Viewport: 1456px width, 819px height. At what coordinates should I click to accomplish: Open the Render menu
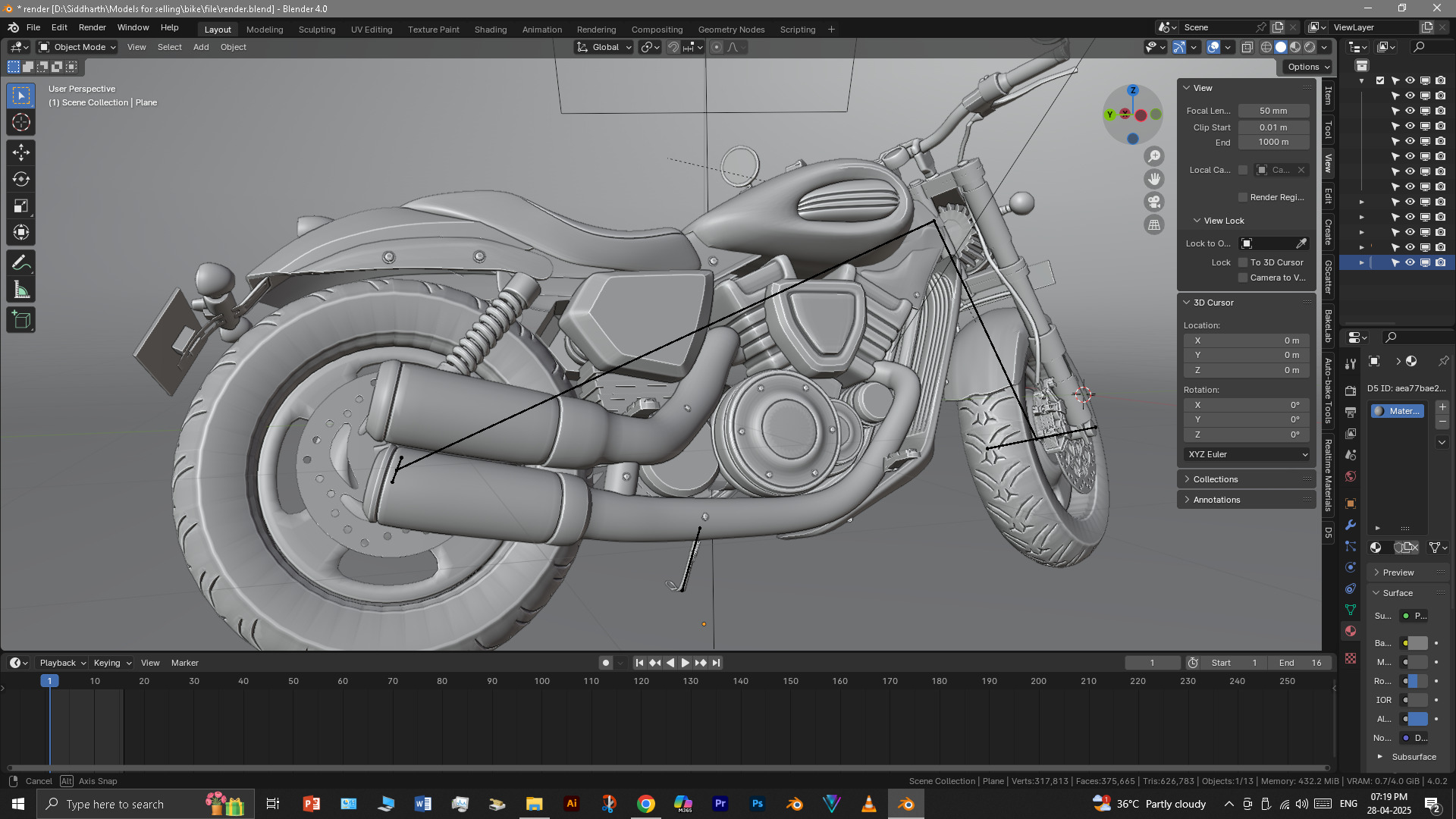coord(92,27)
